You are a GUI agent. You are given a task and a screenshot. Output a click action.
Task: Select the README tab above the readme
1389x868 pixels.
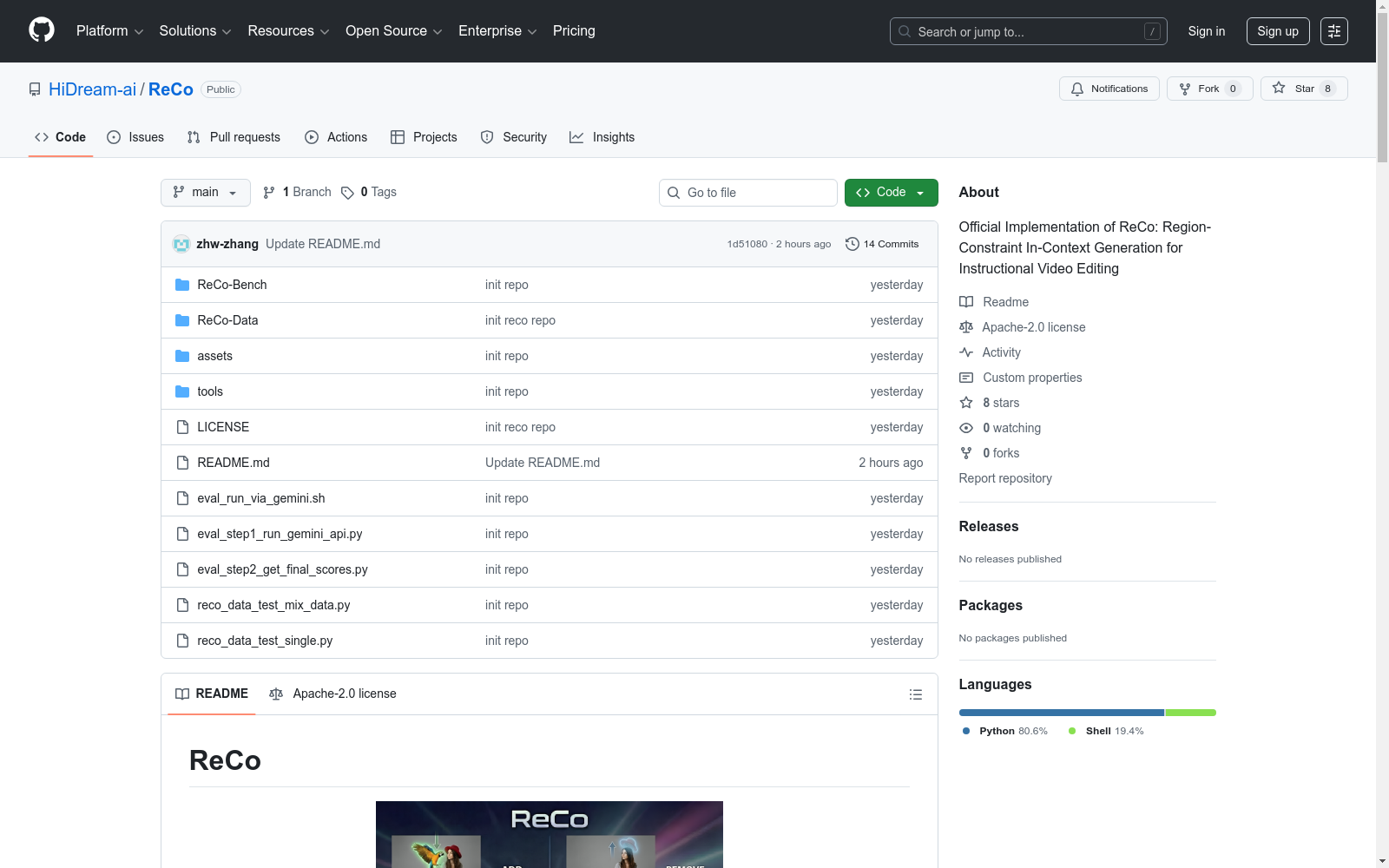tap(212, 694)
